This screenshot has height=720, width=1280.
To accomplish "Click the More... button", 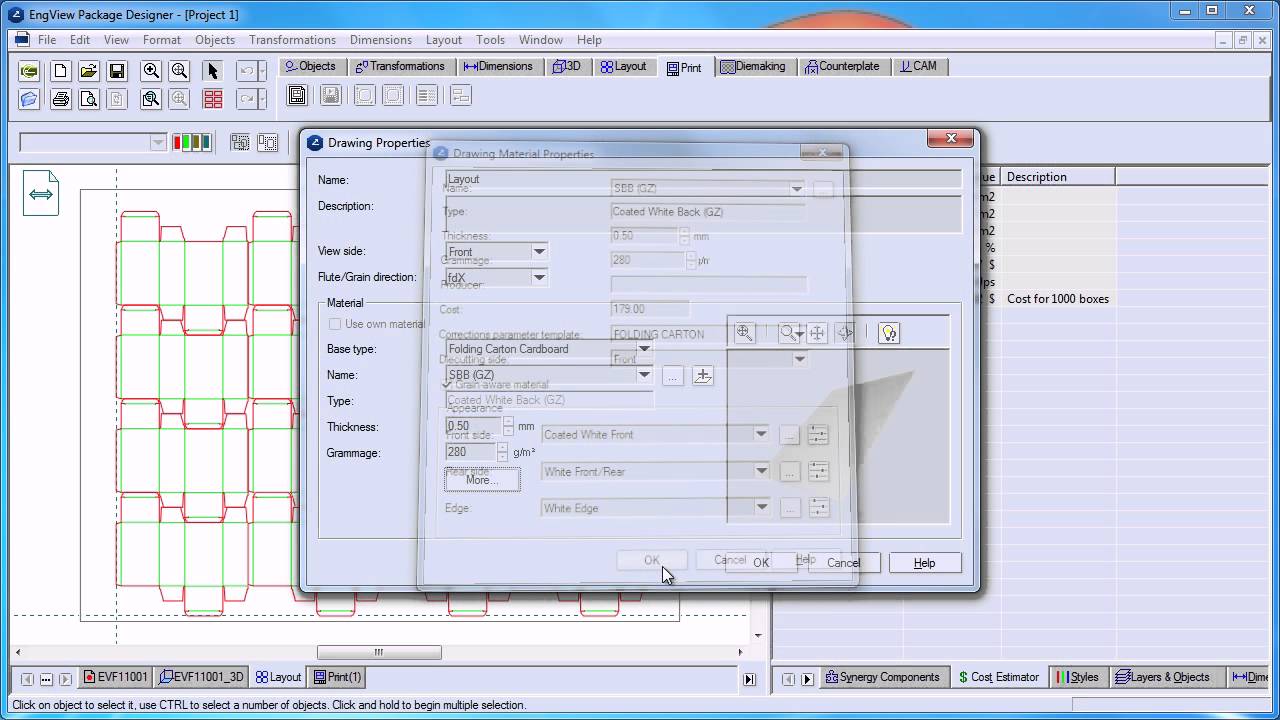I will tap(482, 480).
